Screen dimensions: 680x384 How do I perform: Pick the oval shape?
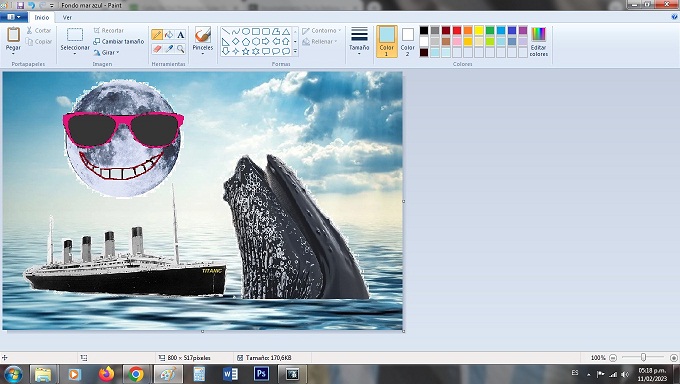[x=245, y=31]
